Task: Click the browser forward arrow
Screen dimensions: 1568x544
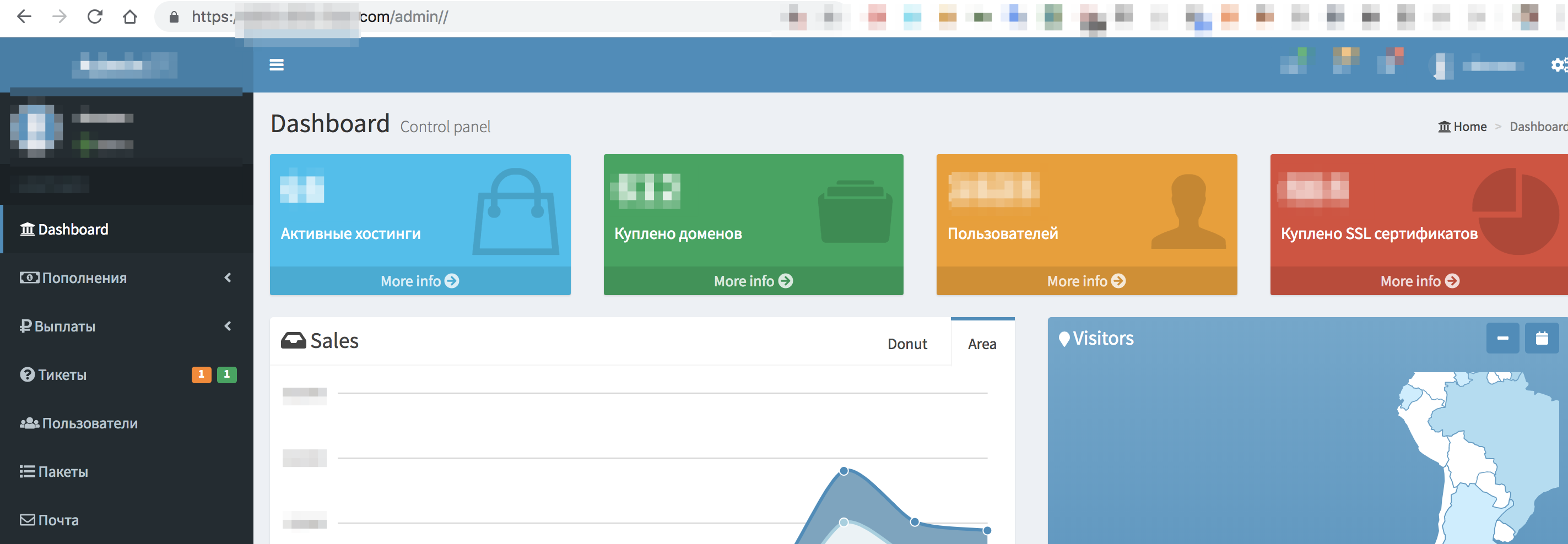Action: (60, 17)
